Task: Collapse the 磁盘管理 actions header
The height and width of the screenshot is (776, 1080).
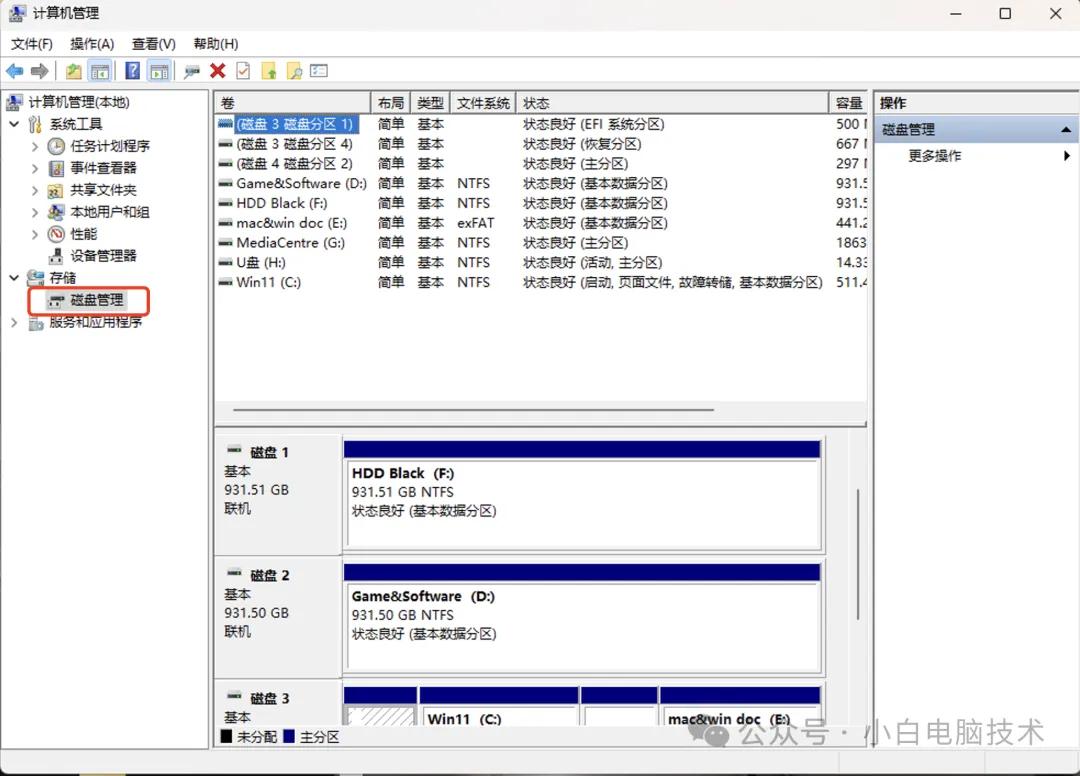Action: (x=1064, y=128)
